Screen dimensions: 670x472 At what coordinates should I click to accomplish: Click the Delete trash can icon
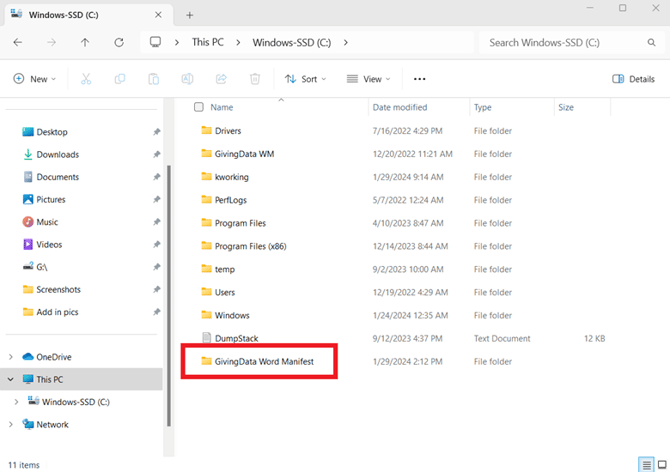tap(255, 79)
